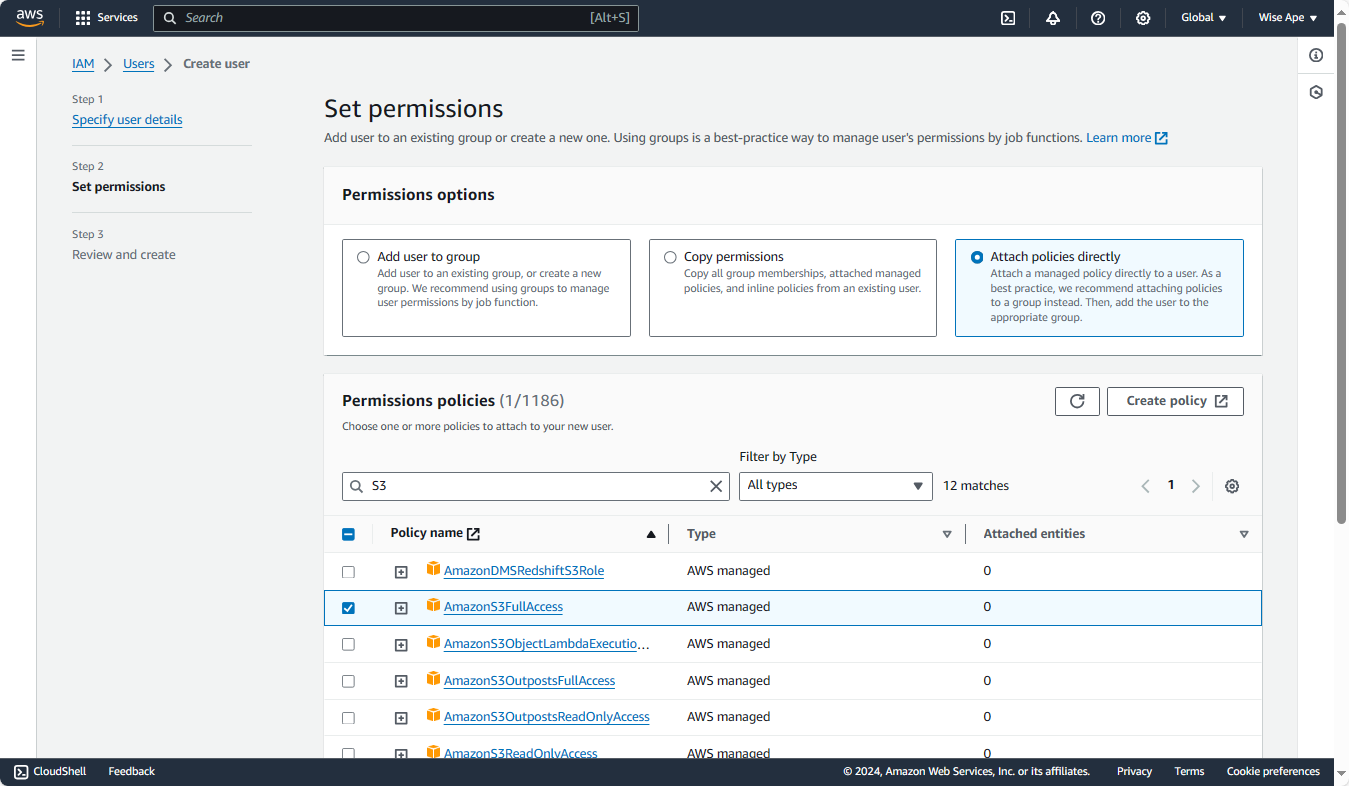Click the page vertical scrollbar
Image resolution: width=1349 pixels, height=786 pixels.
click(1342, 272)
